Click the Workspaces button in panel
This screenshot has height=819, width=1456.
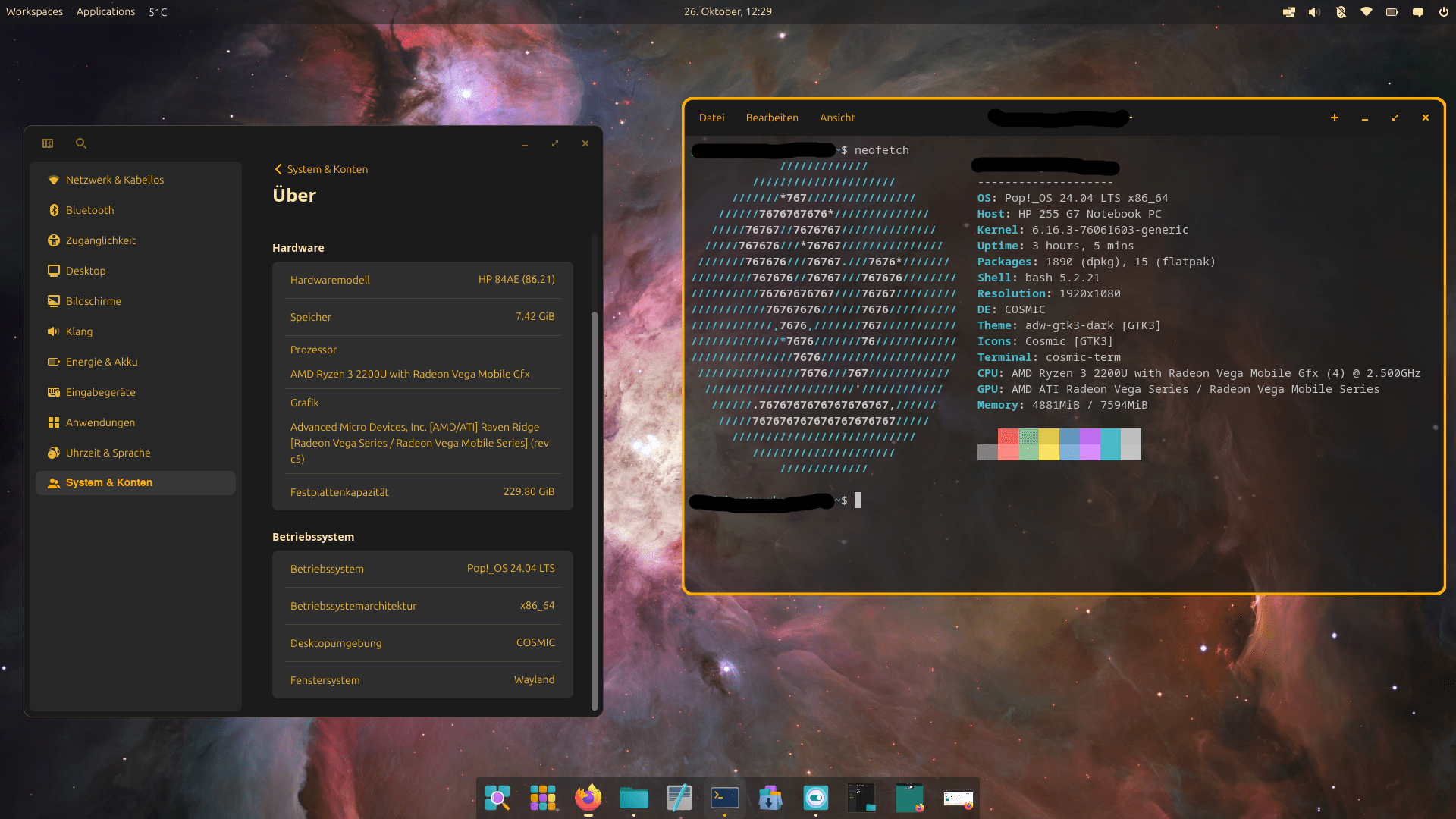click(x=34, y=11)
